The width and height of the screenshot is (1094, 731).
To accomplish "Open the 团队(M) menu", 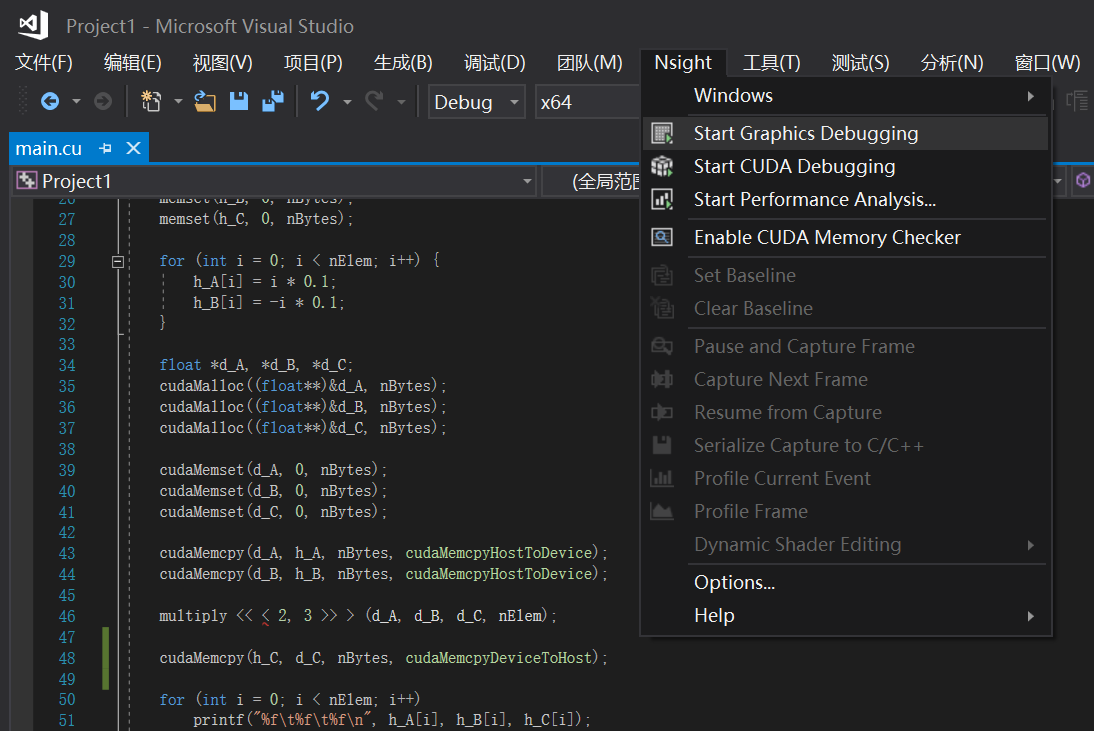I will [x=590, y=63].
